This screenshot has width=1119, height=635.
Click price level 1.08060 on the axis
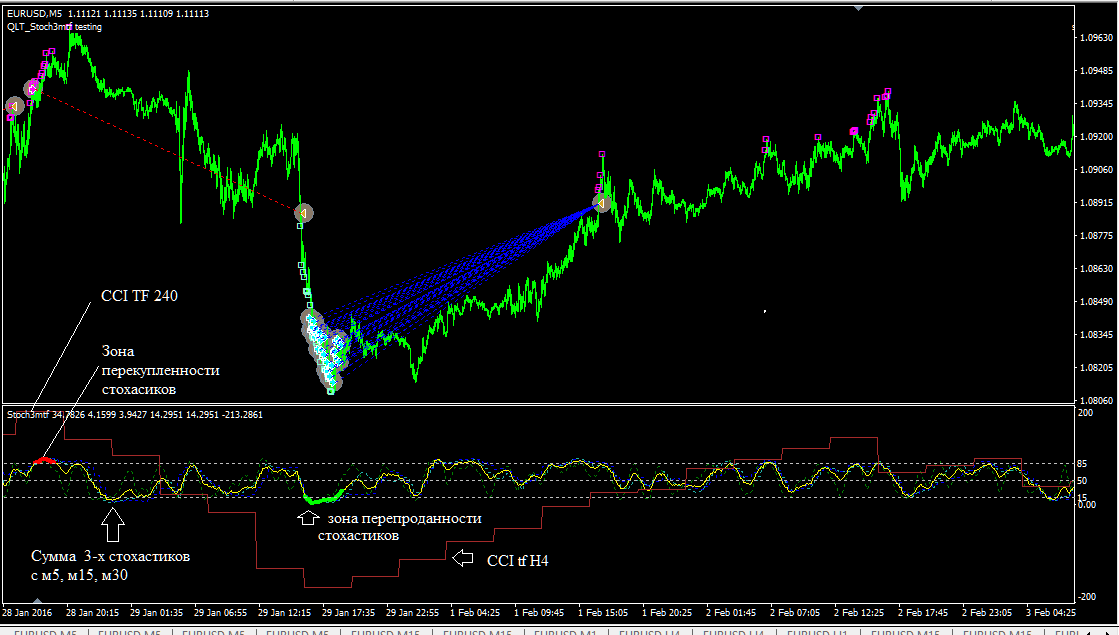[x=1097, y=401]
